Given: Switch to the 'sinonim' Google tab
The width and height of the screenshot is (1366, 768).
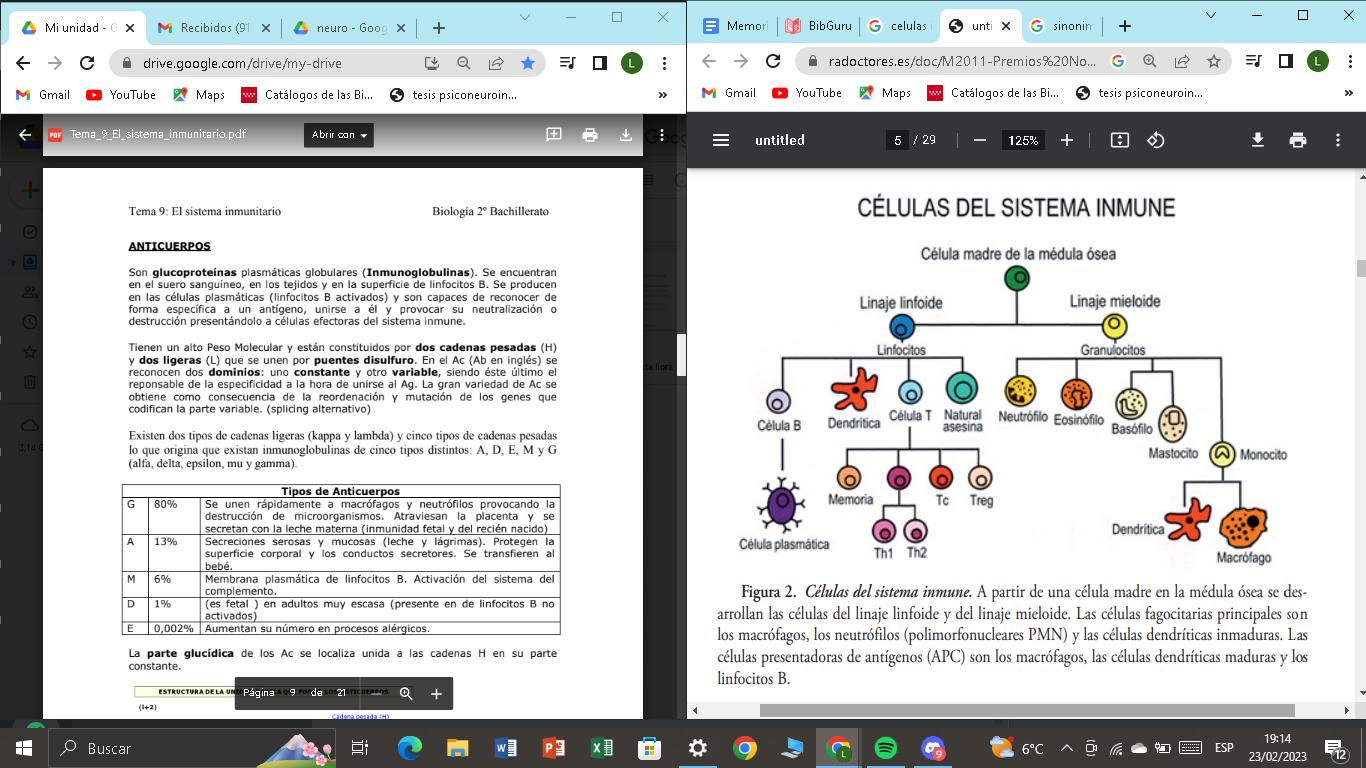Looking at the screenshot, I should click(1062, 26).
